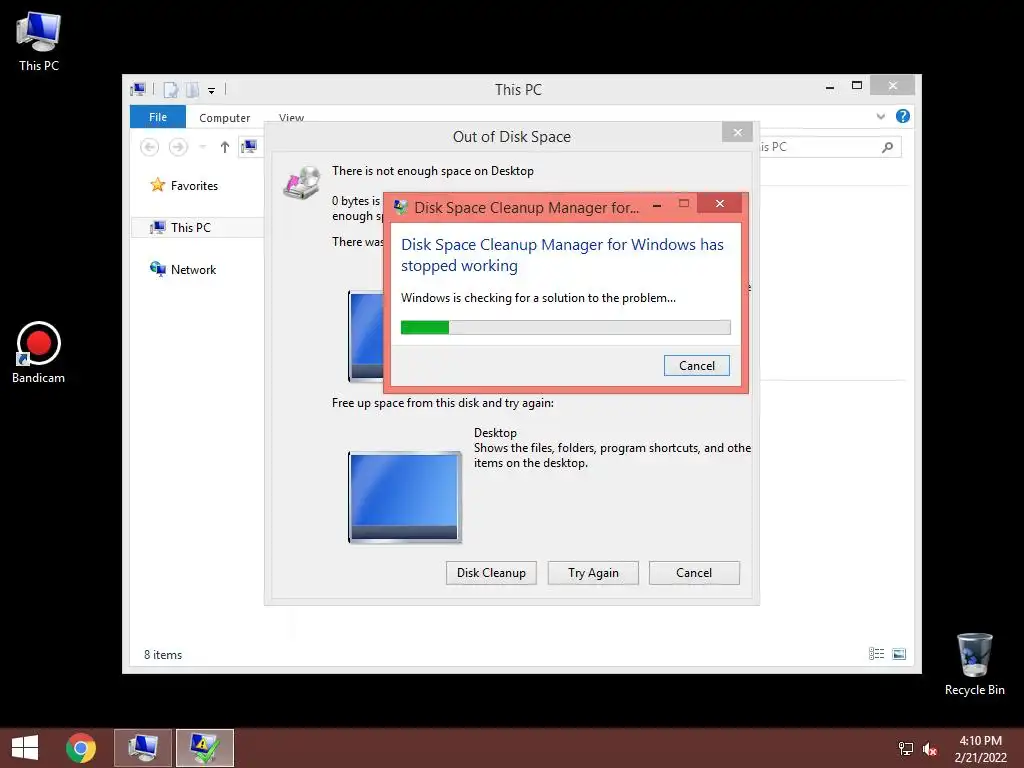Click the solution-checking progress bar
1024x768 pixels.
[x=566, y=327]
